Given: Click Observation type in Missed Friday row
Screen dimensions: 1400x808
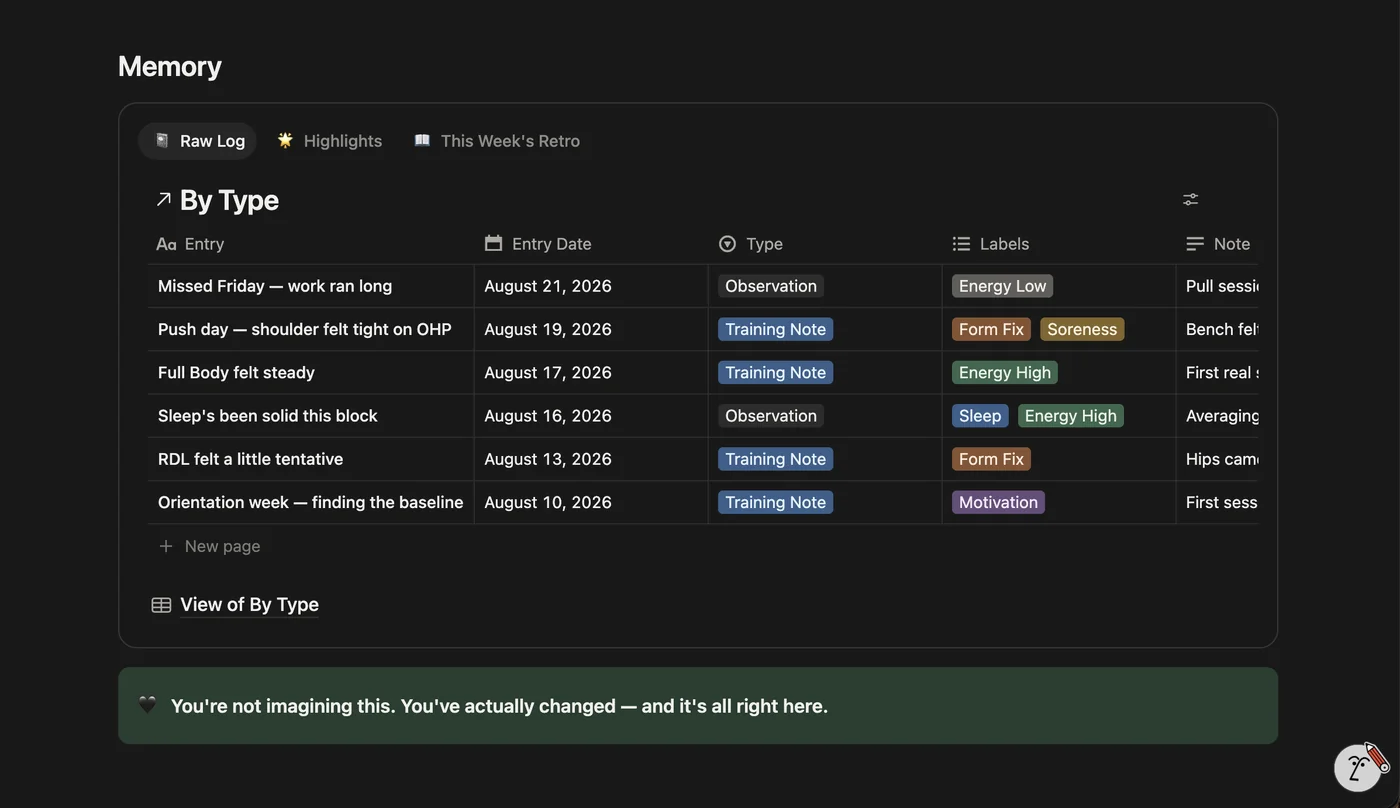Looking at the screenshot, I should 771,286.
